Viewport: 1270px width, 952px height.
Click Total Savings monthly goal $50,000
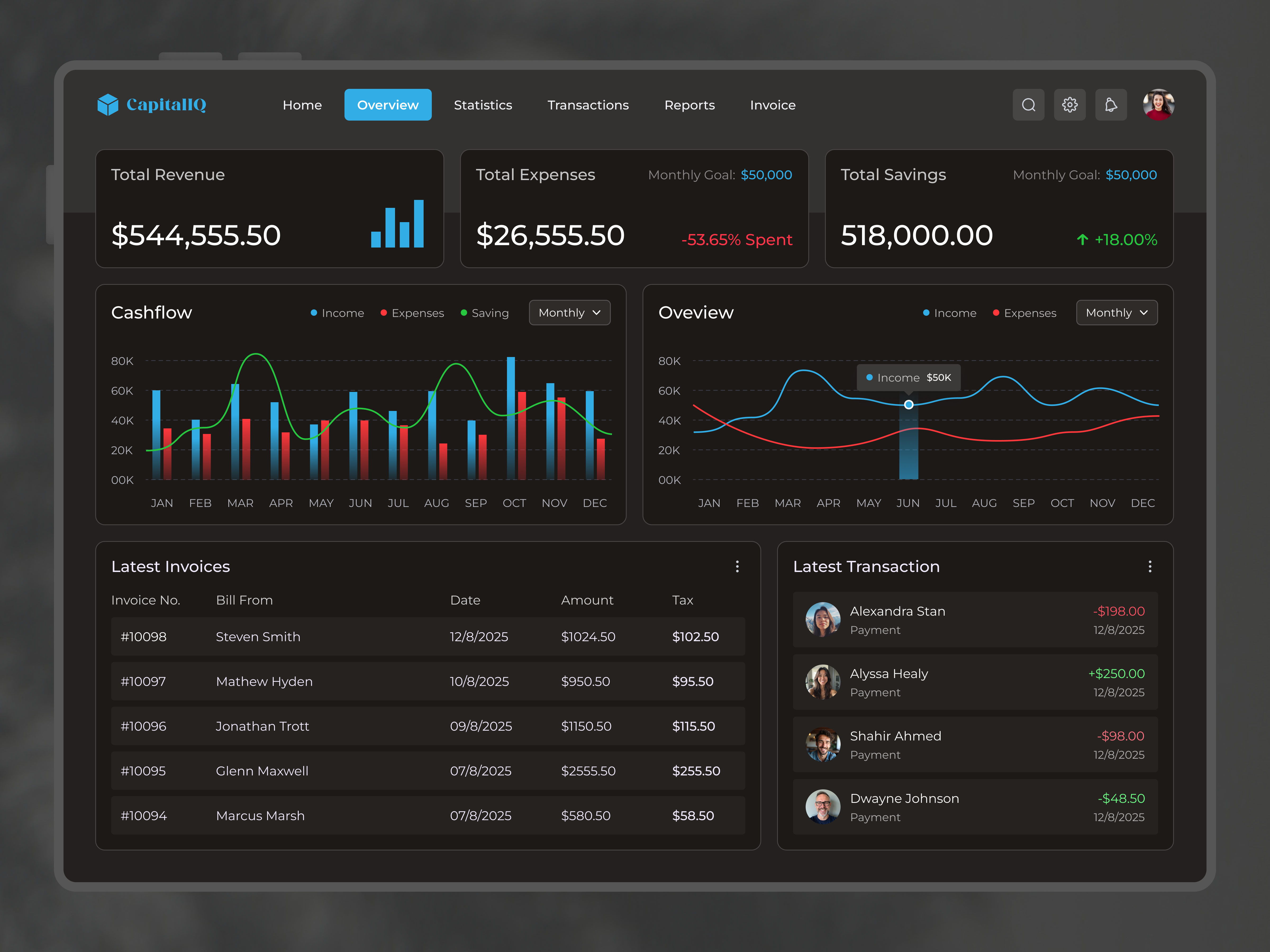click(1131, 175)
